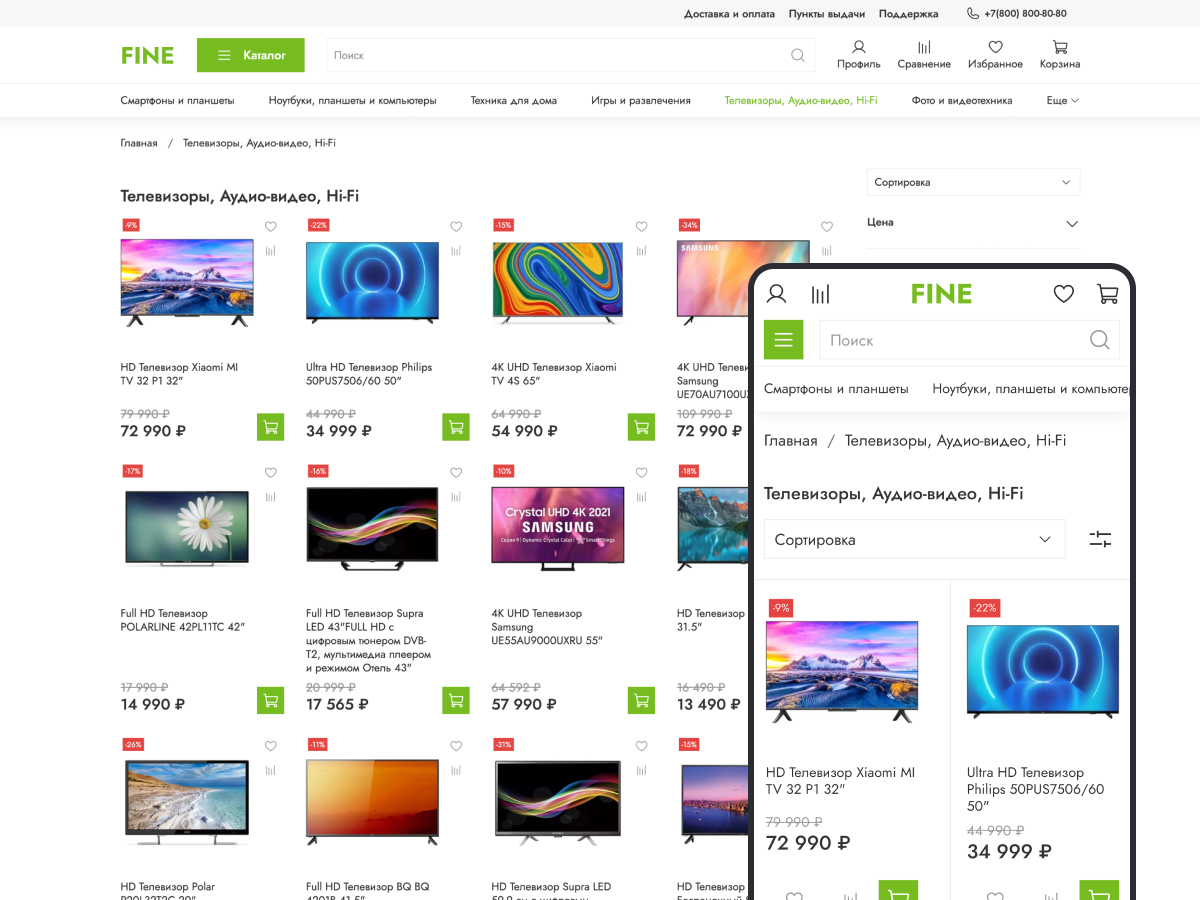The width and height of the screenshot is (1200, 900).
Task: Click the mobile Поиск input field
Action: 969,340
